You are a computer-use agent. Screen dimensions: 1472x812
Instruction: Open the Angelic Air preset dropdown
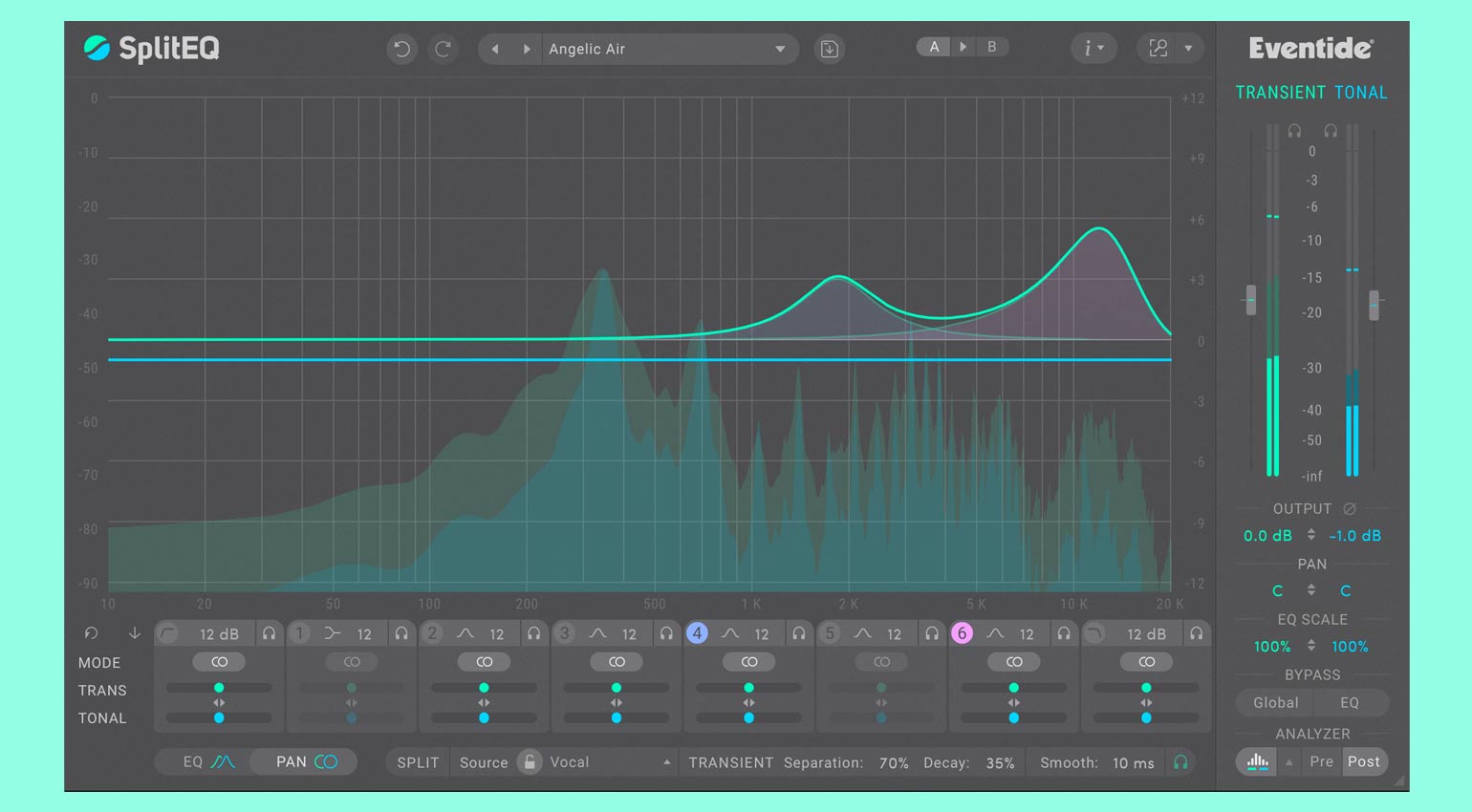(670, 49)
